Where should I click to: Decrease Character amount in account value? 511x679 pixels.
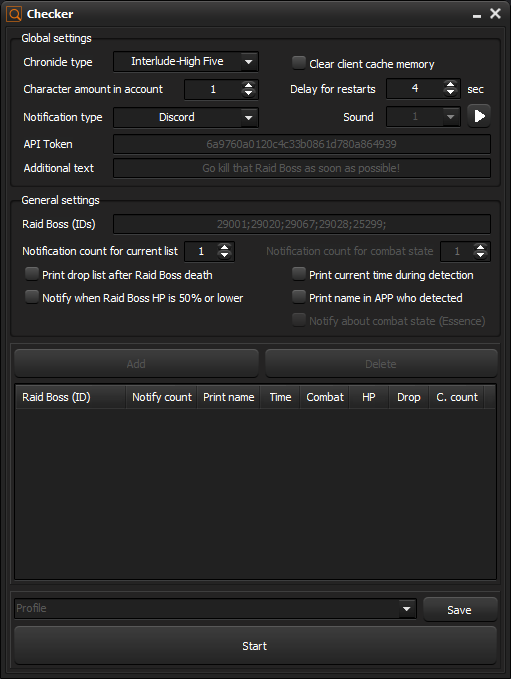249,94
